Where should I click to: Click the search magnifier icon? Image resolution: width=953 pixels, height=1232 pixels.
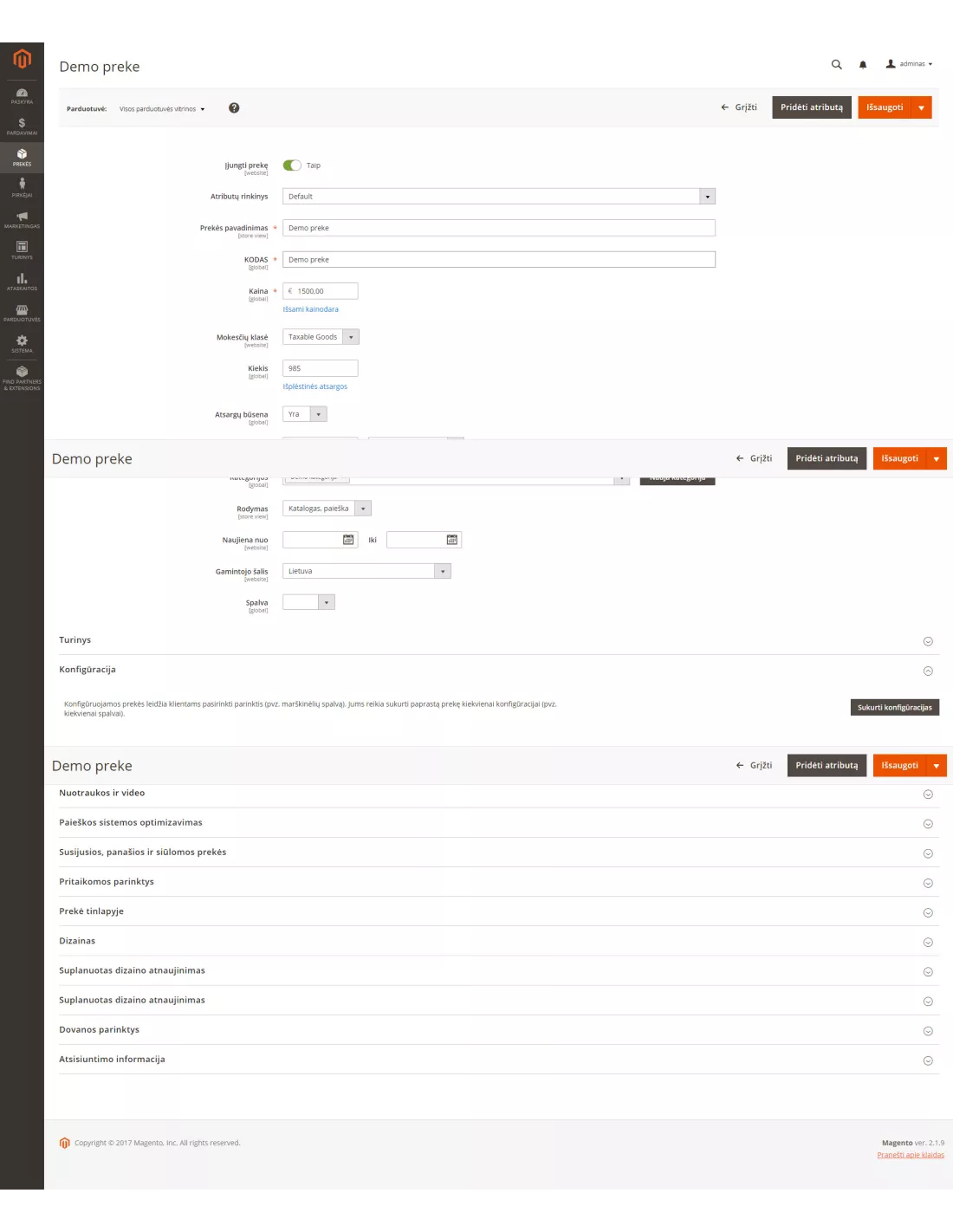[x=836, y=64]
